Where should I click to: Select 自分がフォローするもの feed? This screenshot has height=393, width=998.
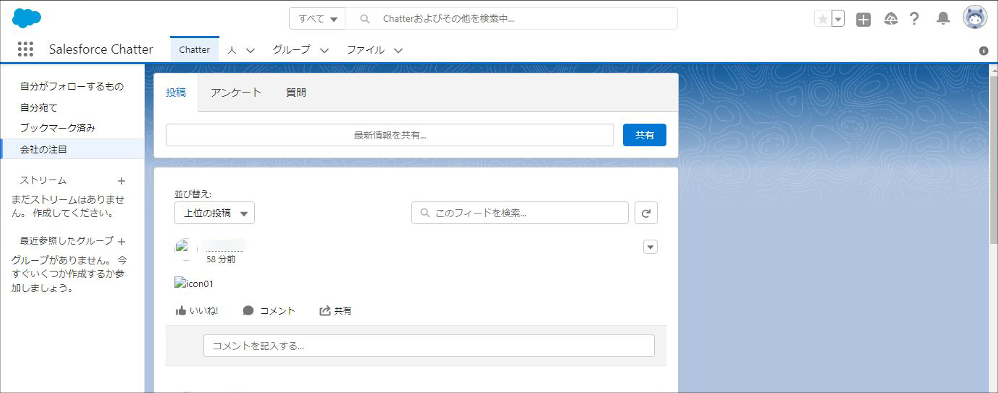pyautogui.click(x=72, y=87)
